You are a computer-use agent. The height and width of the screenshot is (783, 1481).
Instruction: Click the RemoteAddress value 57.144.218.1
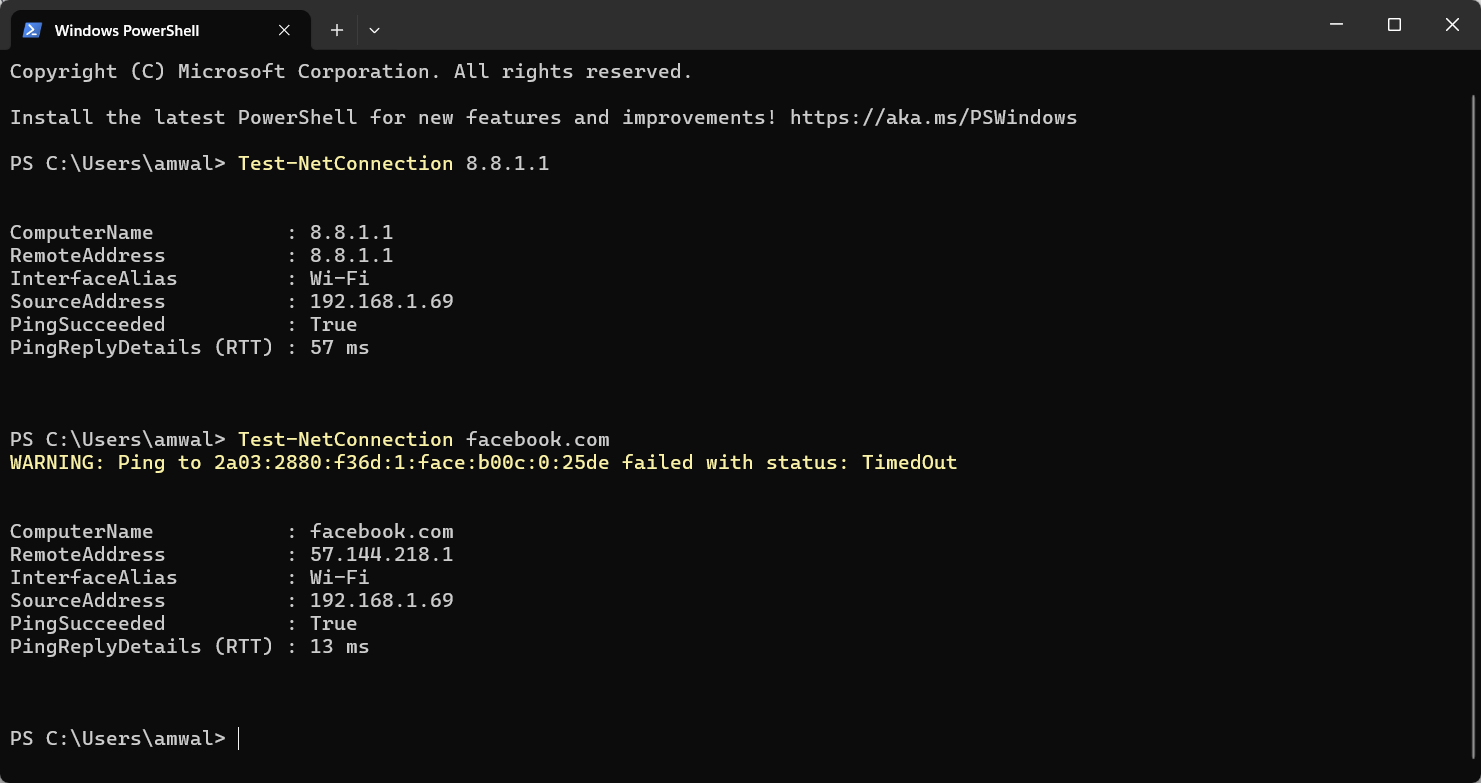pyautogui.click(x=381, y=555)
